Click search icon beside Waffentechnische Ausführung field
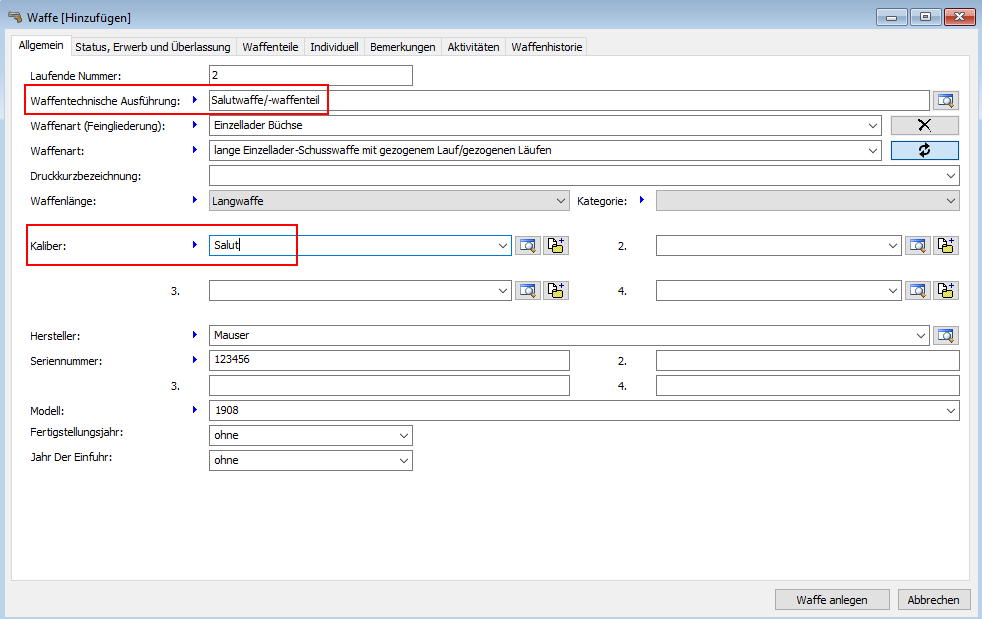Screen dimensions: 982x619 (945, 100)
